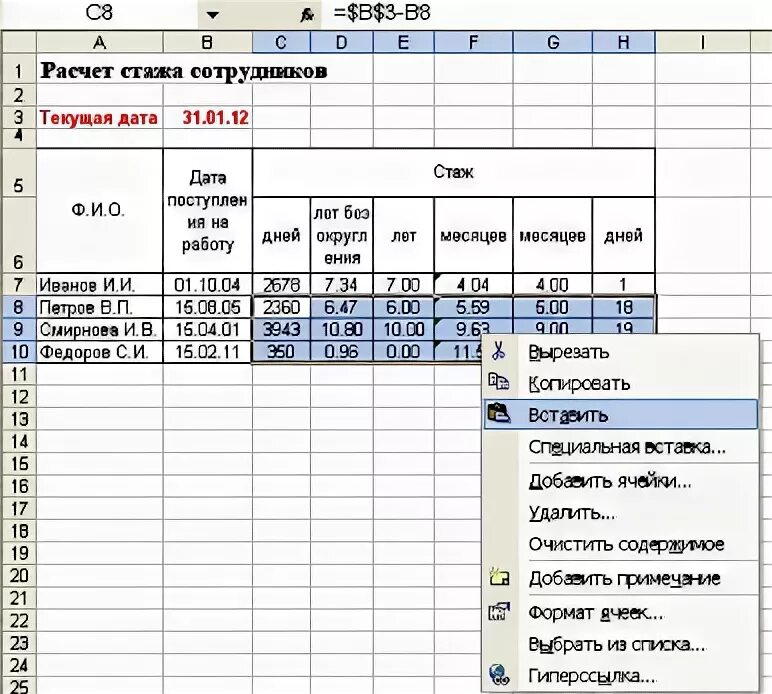Choose Вырезать in context menu
This screenshot has width=772, height=694.
(620, 352)
